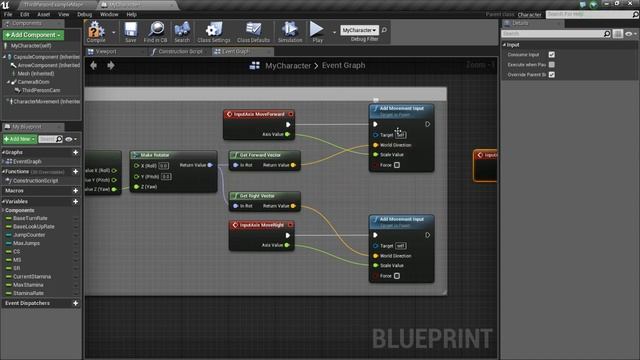
Task: Save the blueprint asset
Action: pyautogui.click(x=131, y=32)
